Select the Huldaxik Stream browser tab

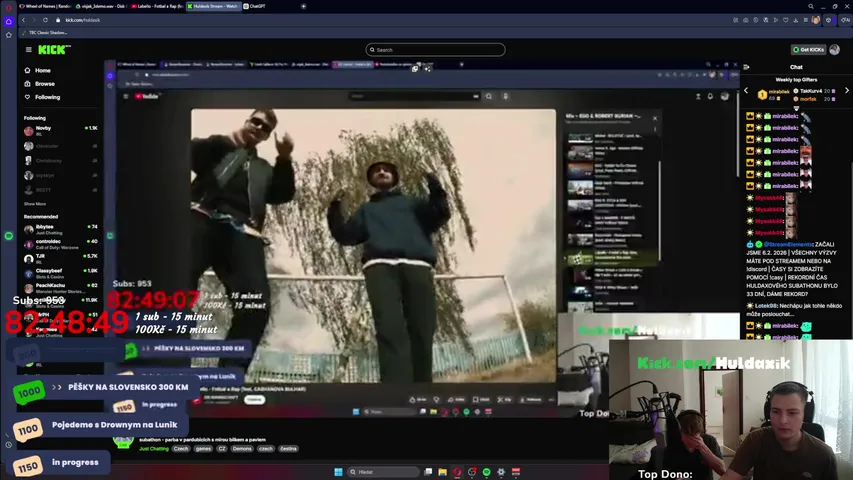[213, 6]
